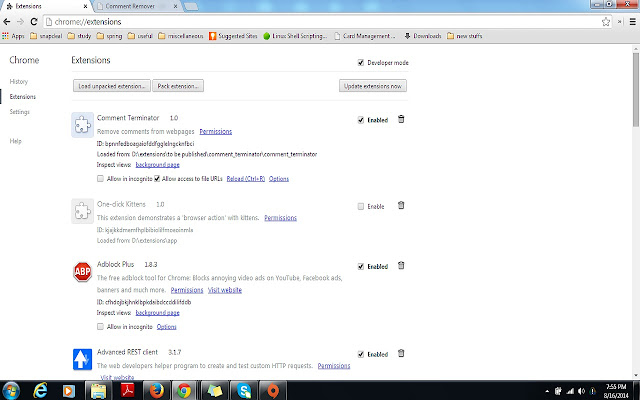Click the Pack extension button
Image resolution: width=640 pixels, height=400 pixels.
tap(178, 86)
